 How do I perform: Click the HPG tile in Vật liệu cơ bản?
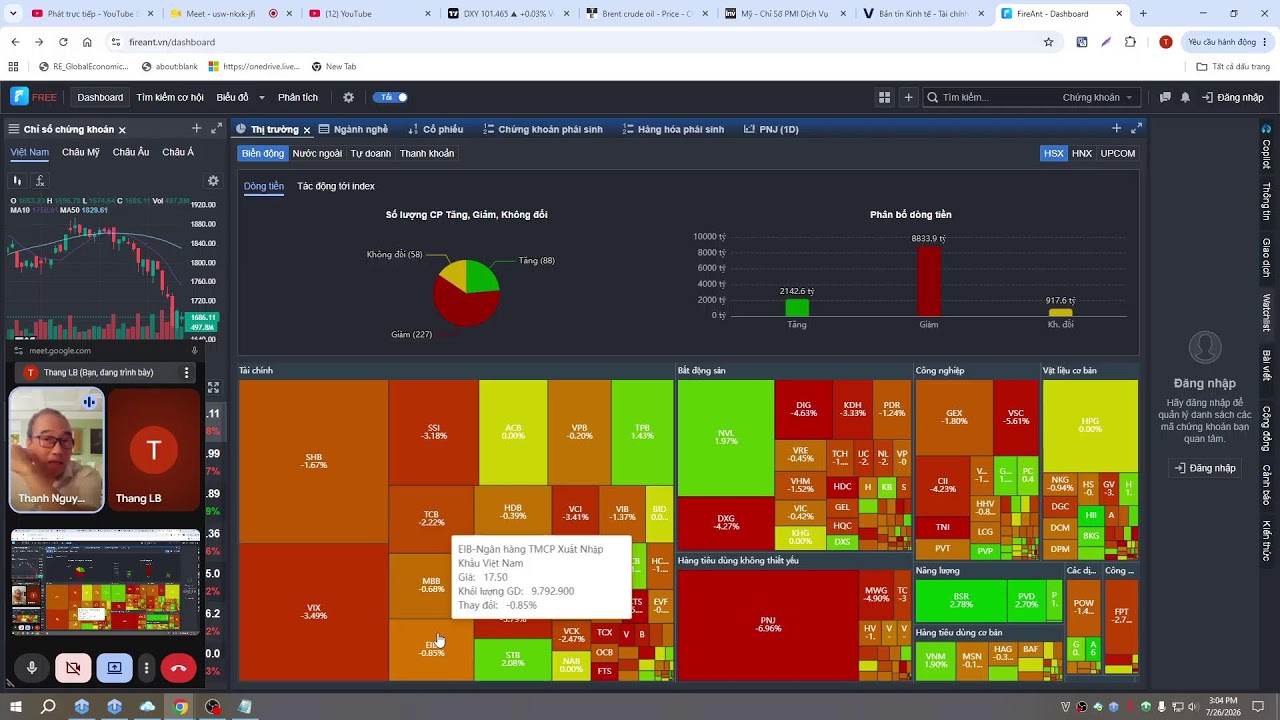point(1090,425)
